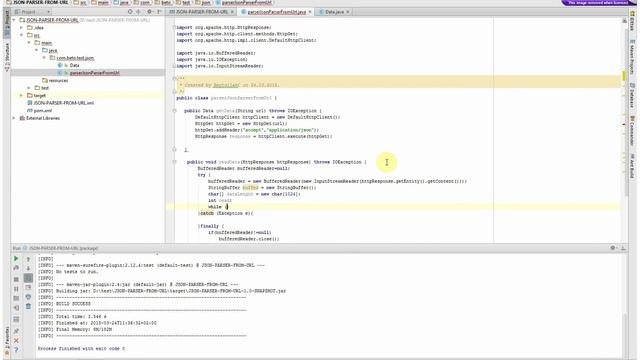Open the Maven Projects side tab
Image resolution: width=640 pixels, height=360 pixels.
(632, 57)
